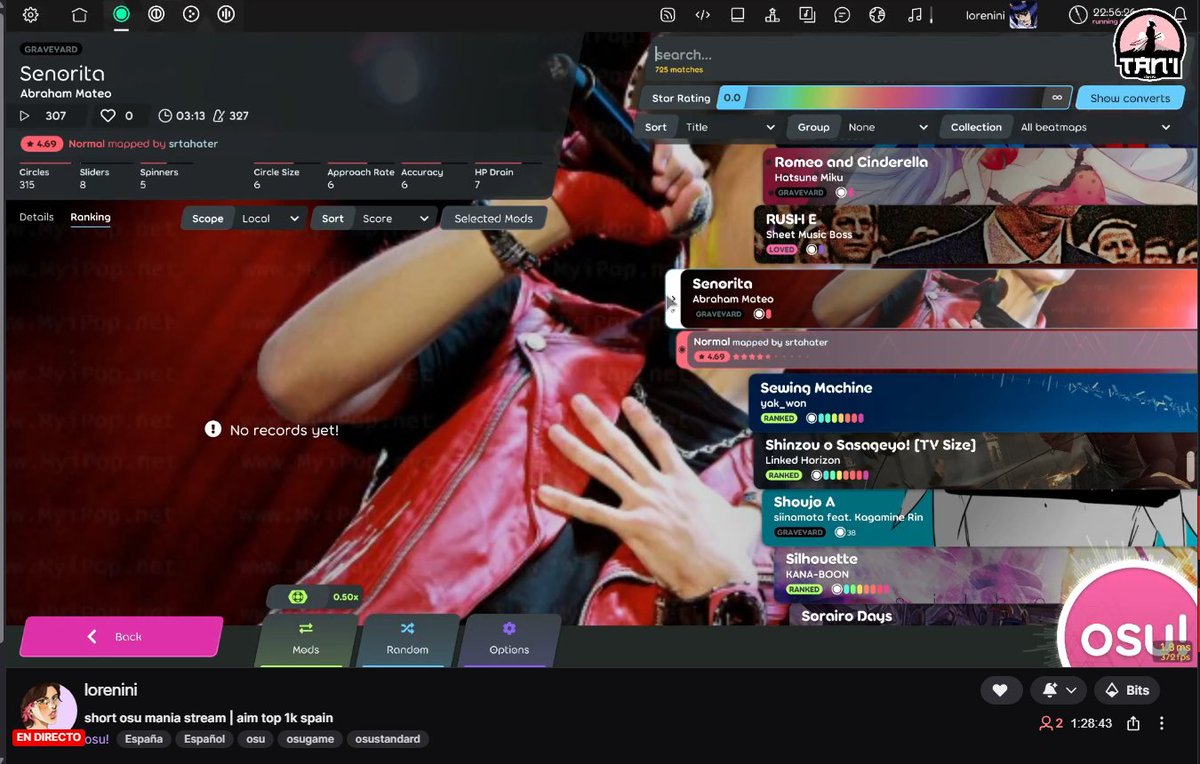
Task: Click the pink Back button
Action: [x=121, y=636]
